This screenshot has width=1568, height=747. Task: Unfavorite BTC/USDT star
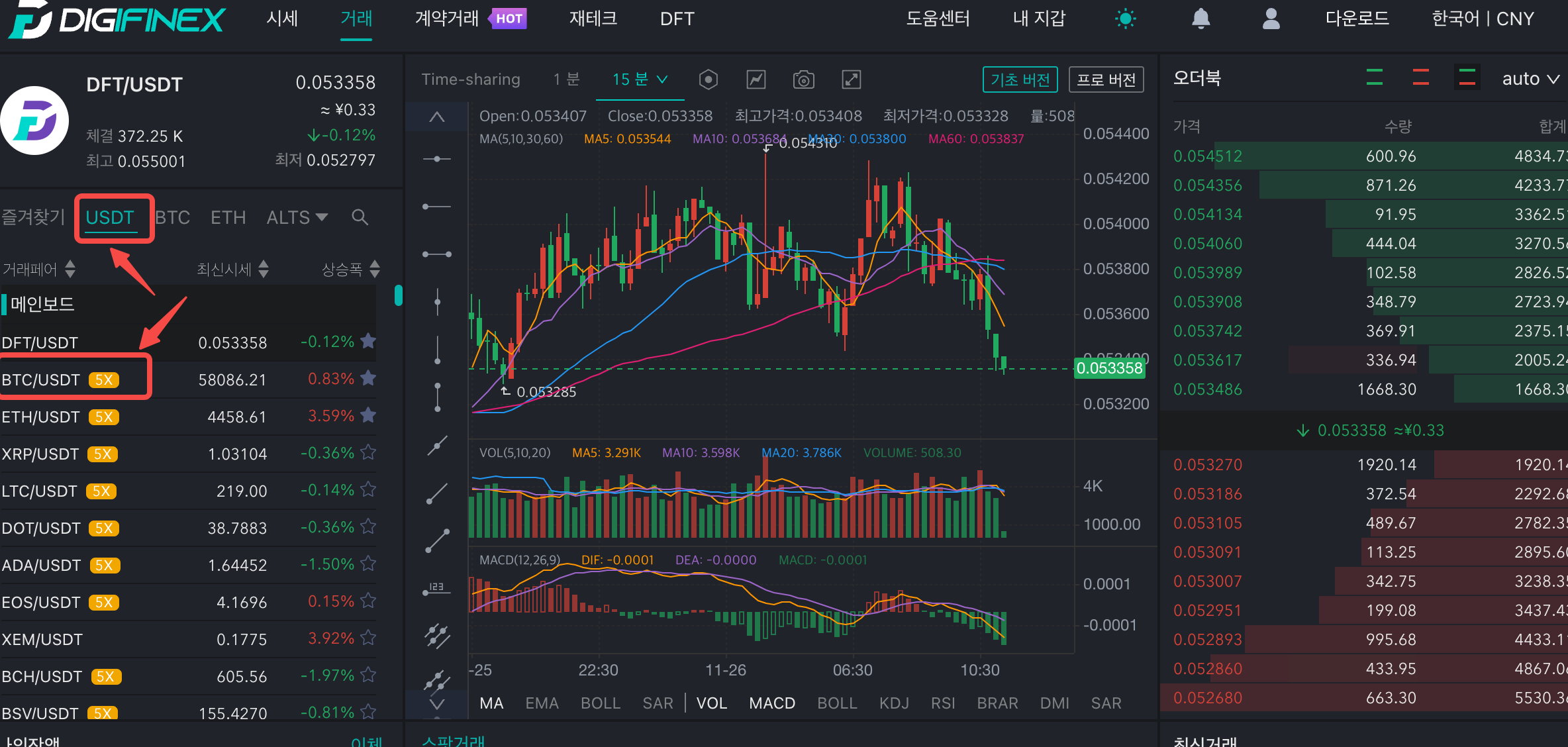coord(369,379)
